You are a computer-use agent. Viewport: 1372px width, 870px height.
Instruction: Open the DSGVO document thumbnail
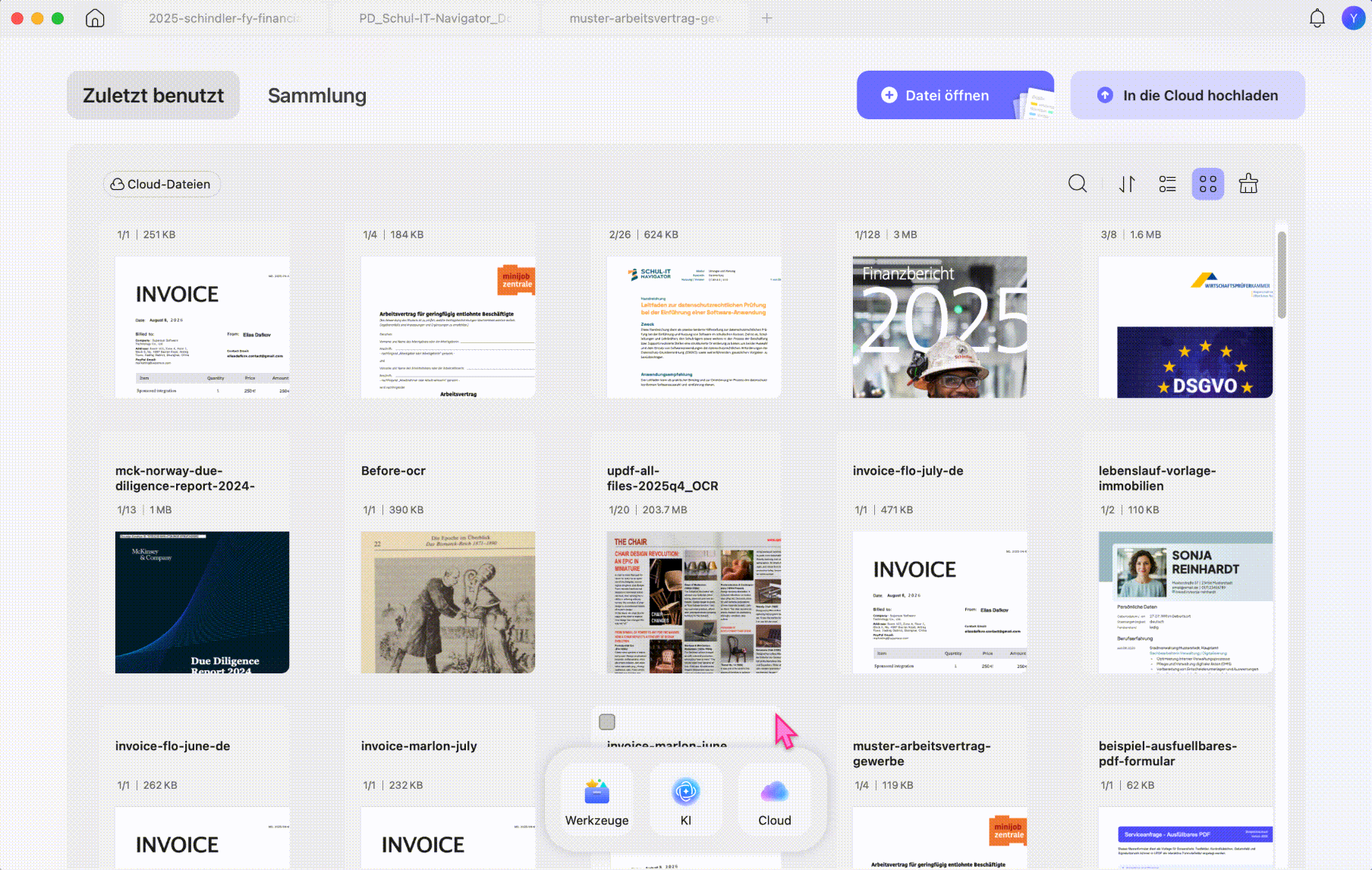pos(1185,327)
